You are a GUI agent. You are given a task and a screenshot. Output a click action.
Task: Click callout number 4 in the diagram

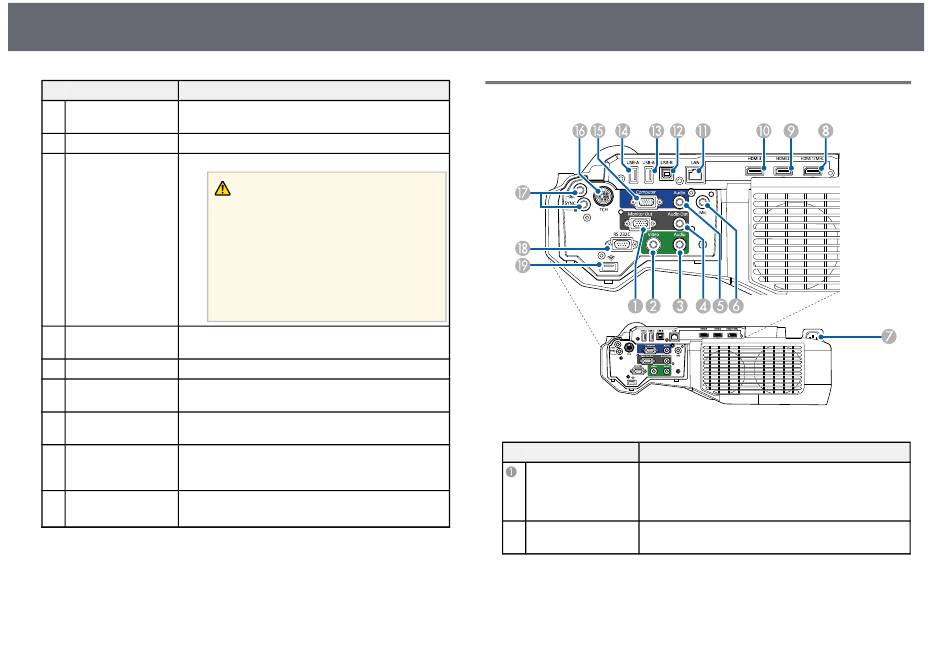(702, 306)
